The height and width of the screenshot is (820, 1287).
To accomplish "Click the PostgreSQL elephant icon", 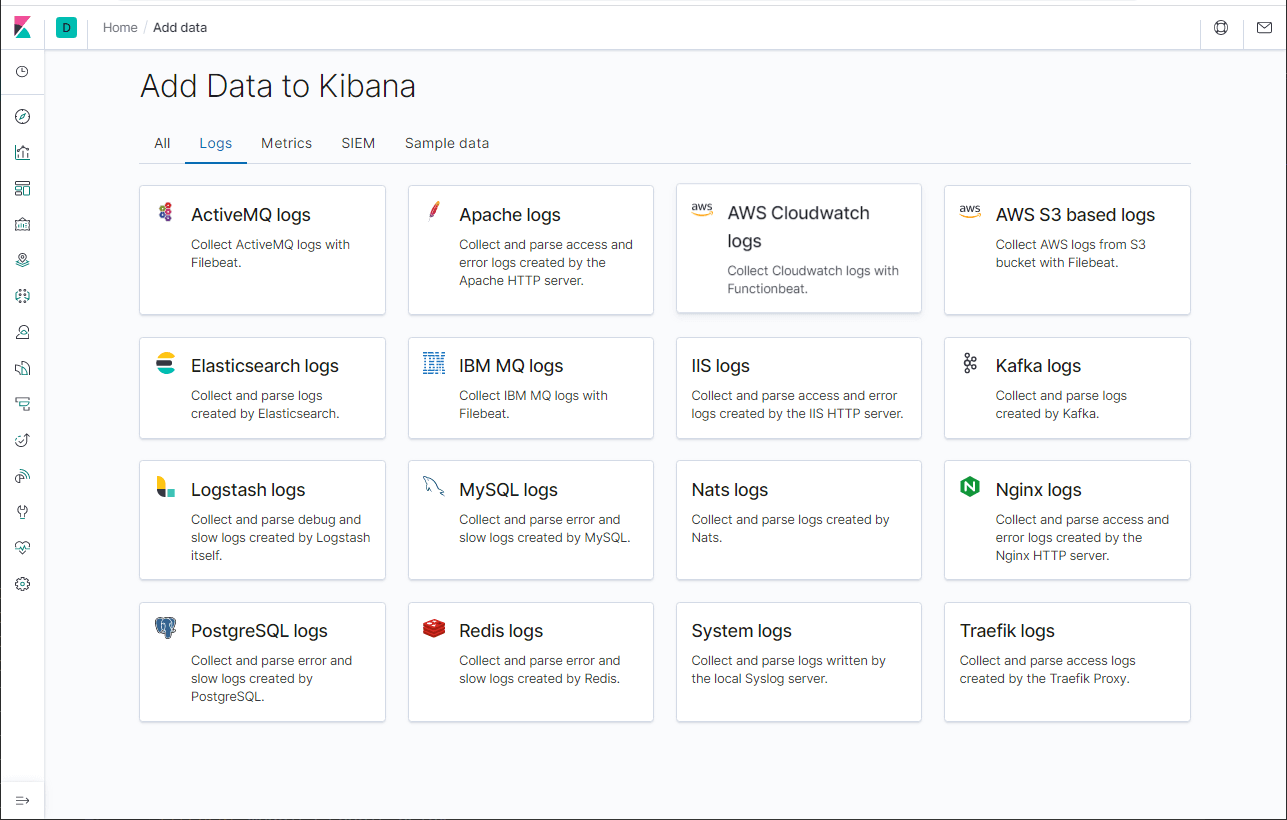I will click(166, 628).
